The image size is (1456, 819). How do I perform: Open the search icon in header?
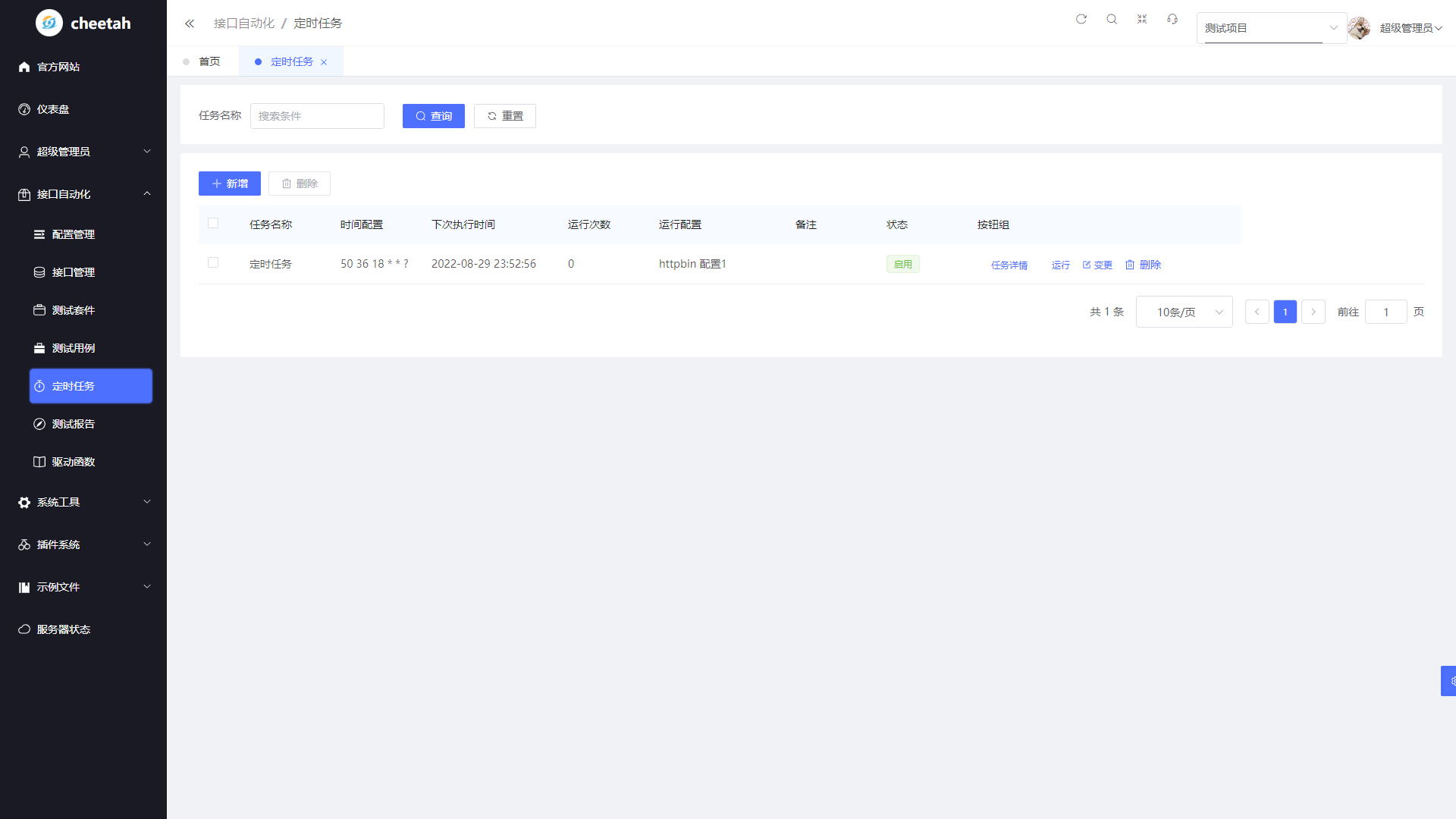(1112, 19)
